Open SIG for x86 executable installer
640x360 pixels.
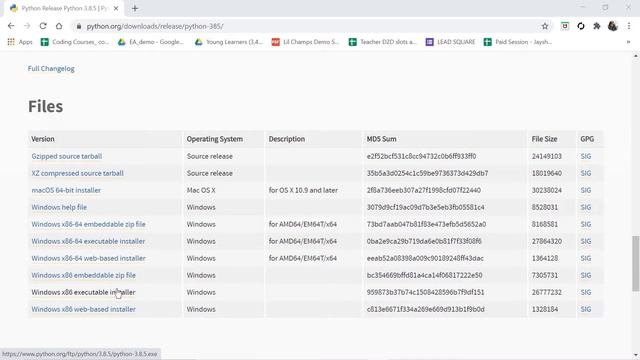point(586,292)
